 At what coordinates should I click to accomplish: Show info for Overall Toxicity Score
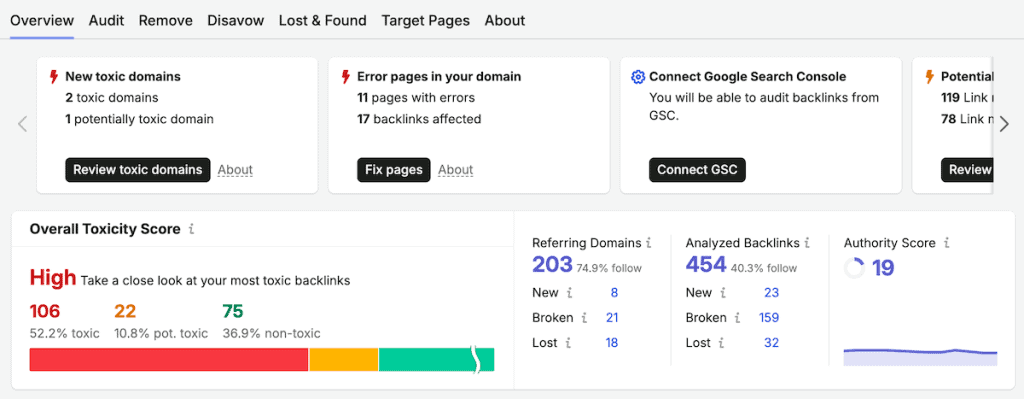tap(191, 229)
